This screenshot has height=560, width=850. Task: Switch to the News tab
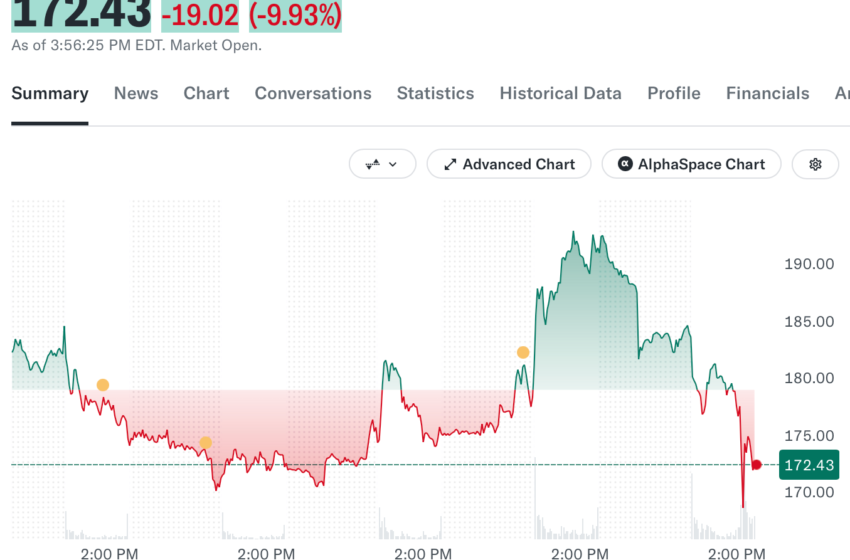click(x=136, y=93)
